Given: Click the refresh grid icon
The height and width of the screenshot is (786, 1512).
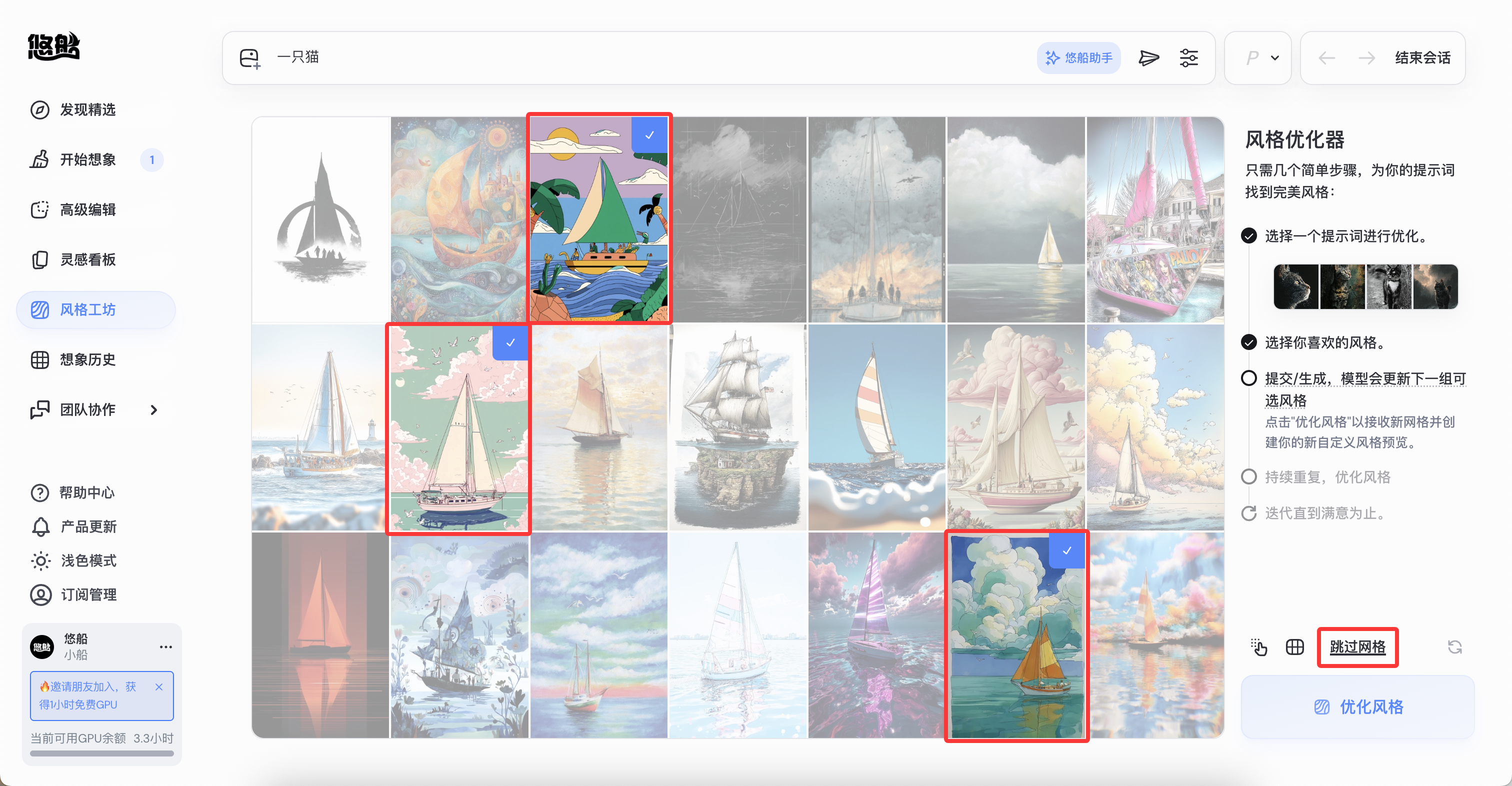Looking at the screenshot, I should [1454, 647].
